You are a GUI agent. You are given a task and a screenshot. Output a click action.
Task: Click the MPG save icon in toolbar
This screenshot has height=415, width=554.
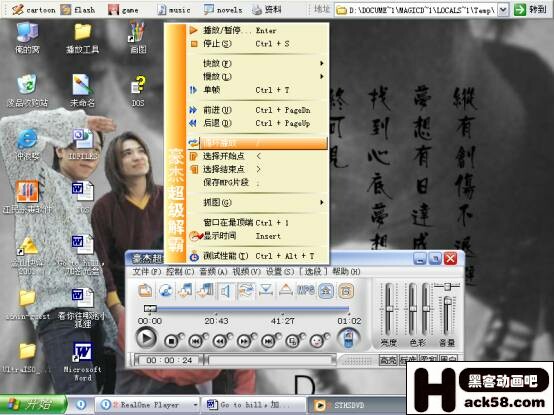click(306, 291)
